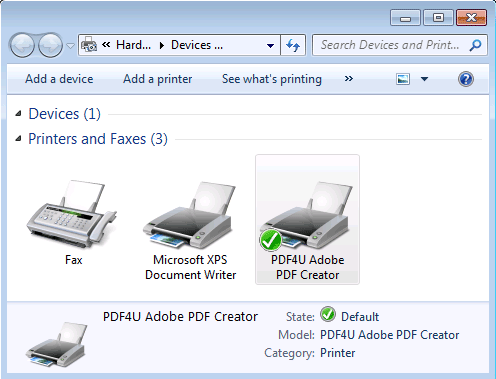This screenshot has width=496, height=379.
Task: Click Printers and Faxes (3) header
Action: click(98, 139)
